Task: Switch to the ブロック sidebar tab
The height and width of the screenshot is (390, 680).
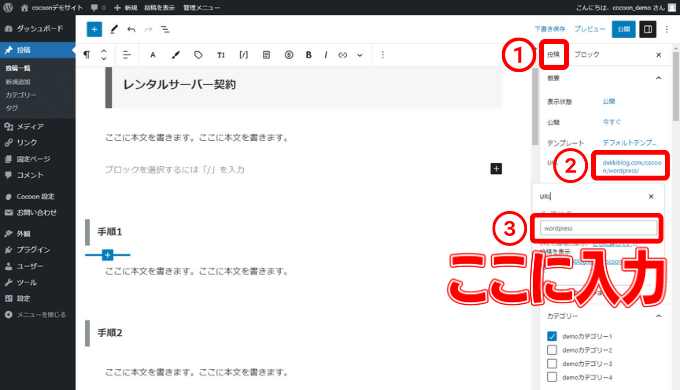Action: click(587, 54)
